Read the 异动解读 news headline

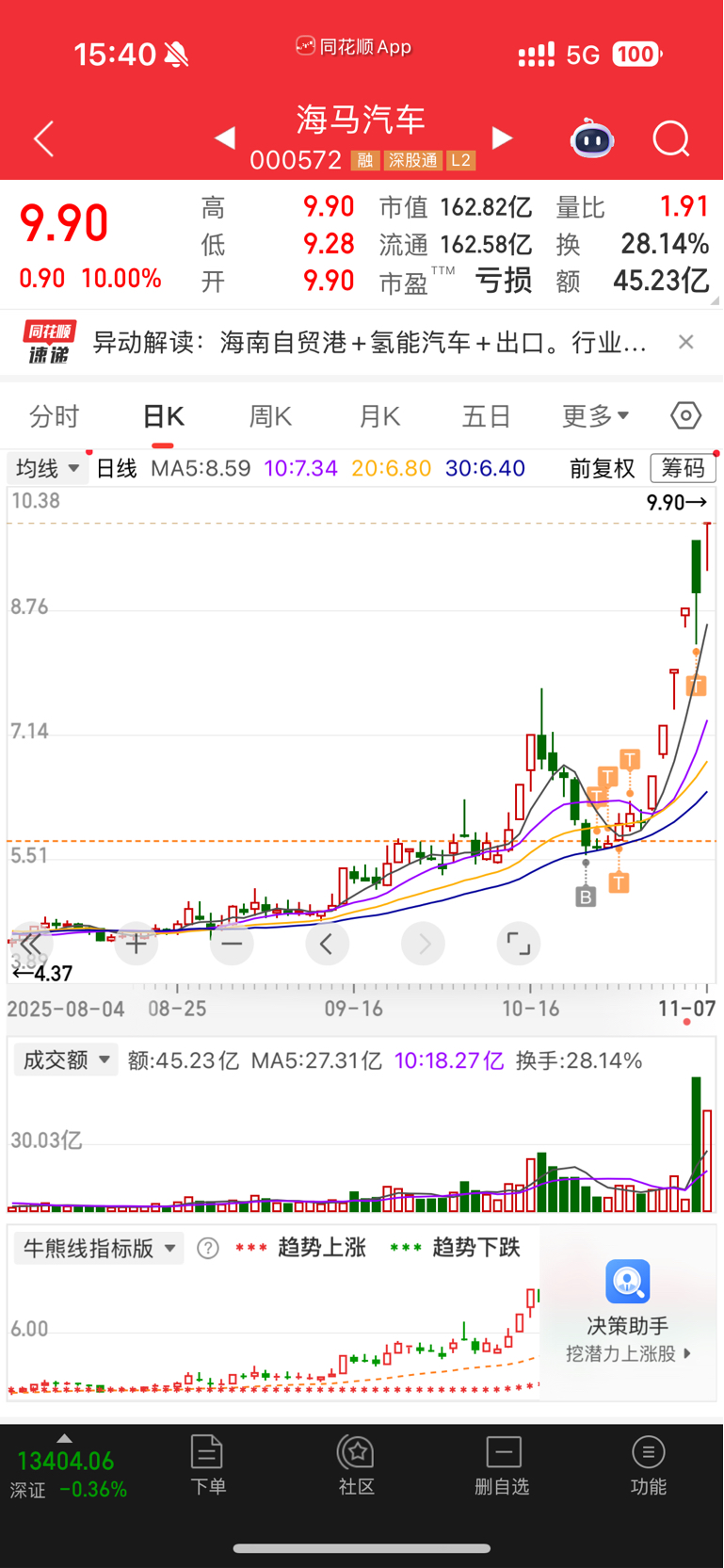(x=369, y=342)
